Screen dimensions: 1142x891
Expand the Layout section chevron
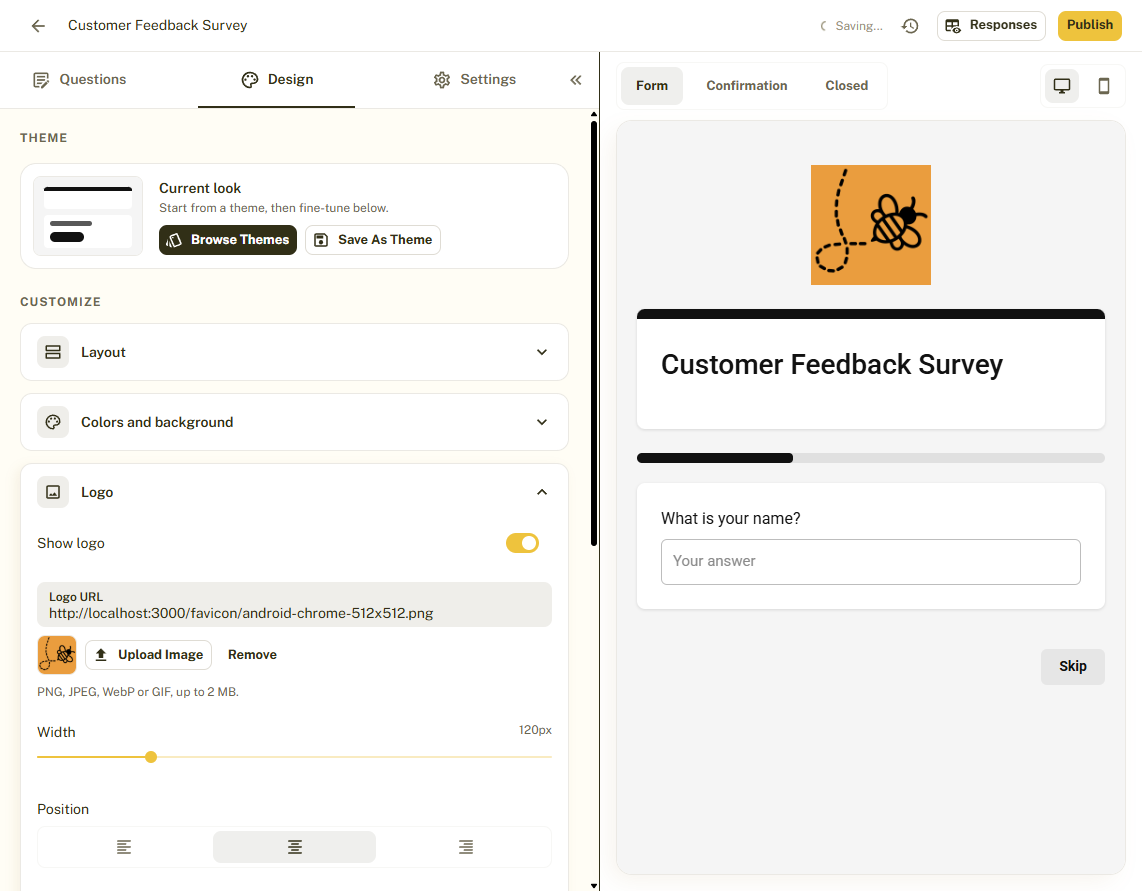542,352
